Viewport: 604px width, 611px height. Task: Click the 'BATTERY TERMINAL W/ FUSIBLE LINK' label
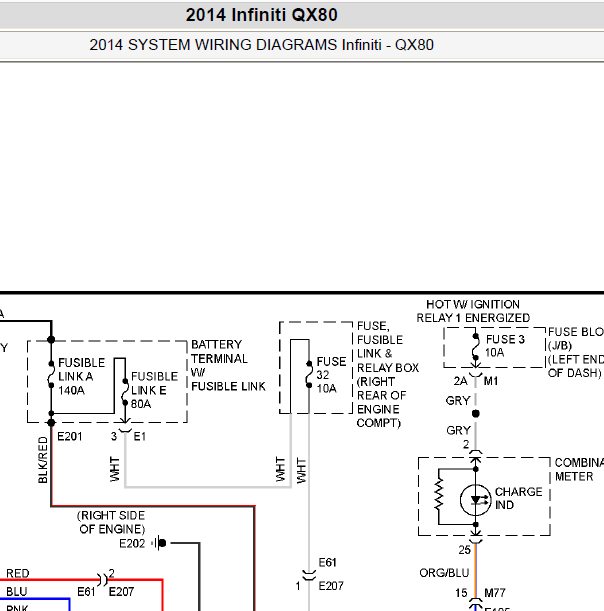[228, 366]
